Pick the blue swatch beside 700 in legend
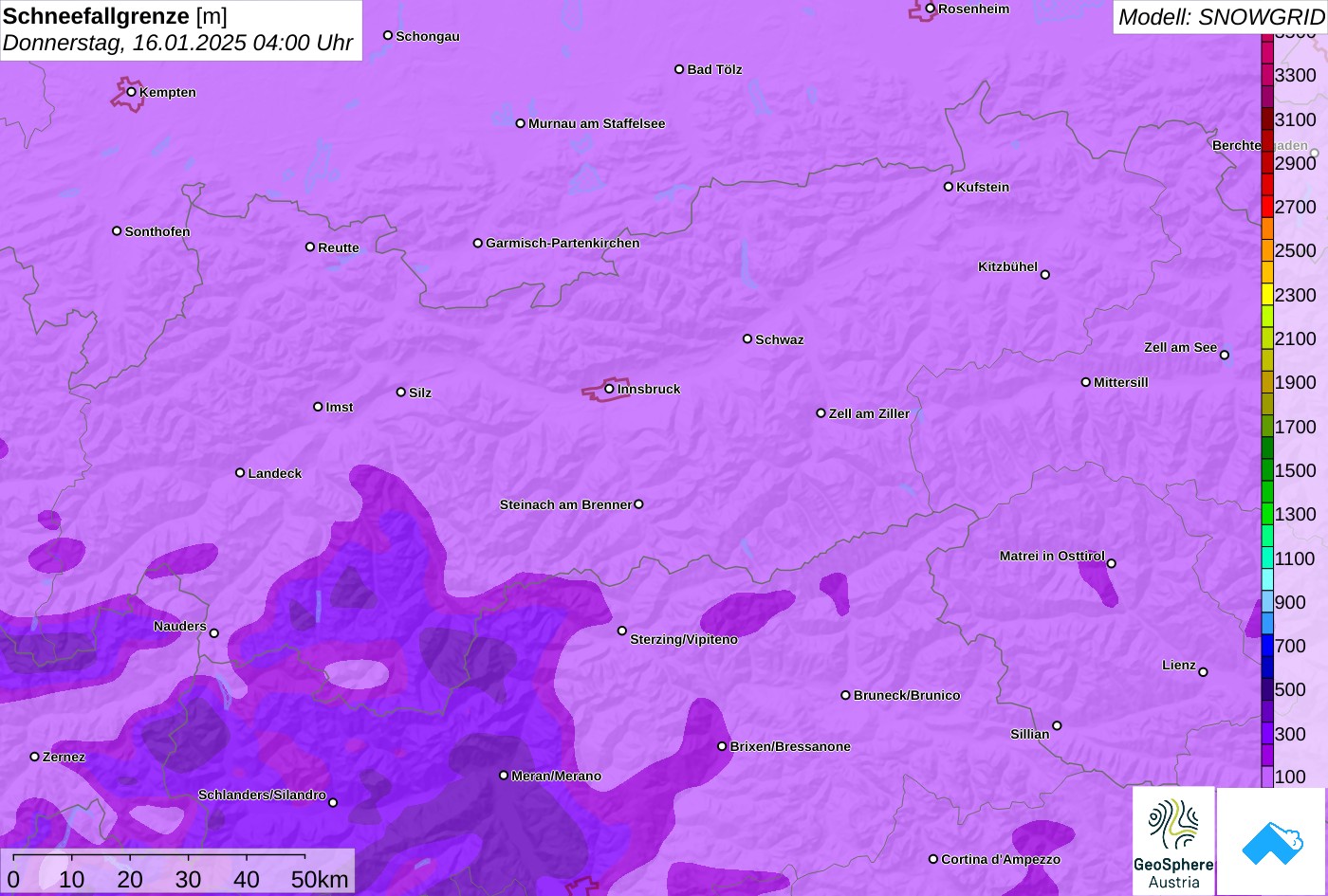1328x896 pixels. coord(1267,646)
